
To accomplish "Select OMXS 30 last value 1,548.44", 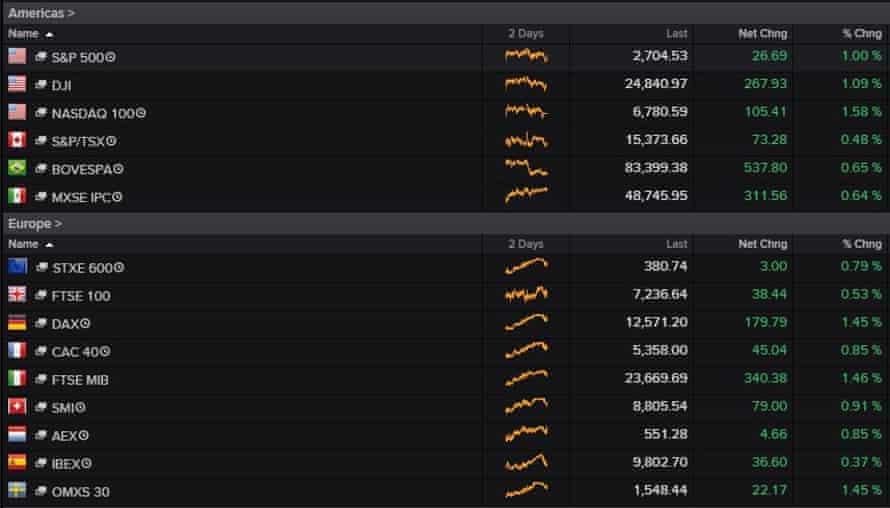I will (660, 490).
